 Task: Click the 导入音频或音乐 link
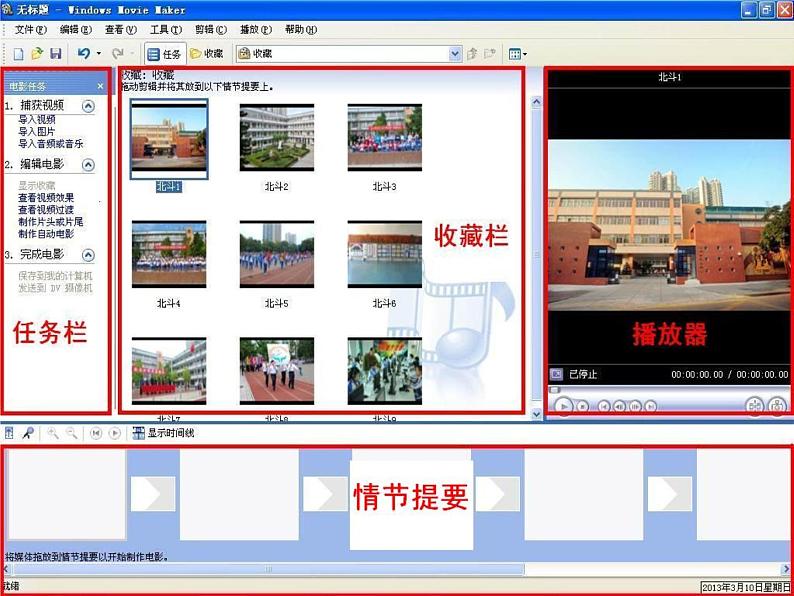click(51, 144)
